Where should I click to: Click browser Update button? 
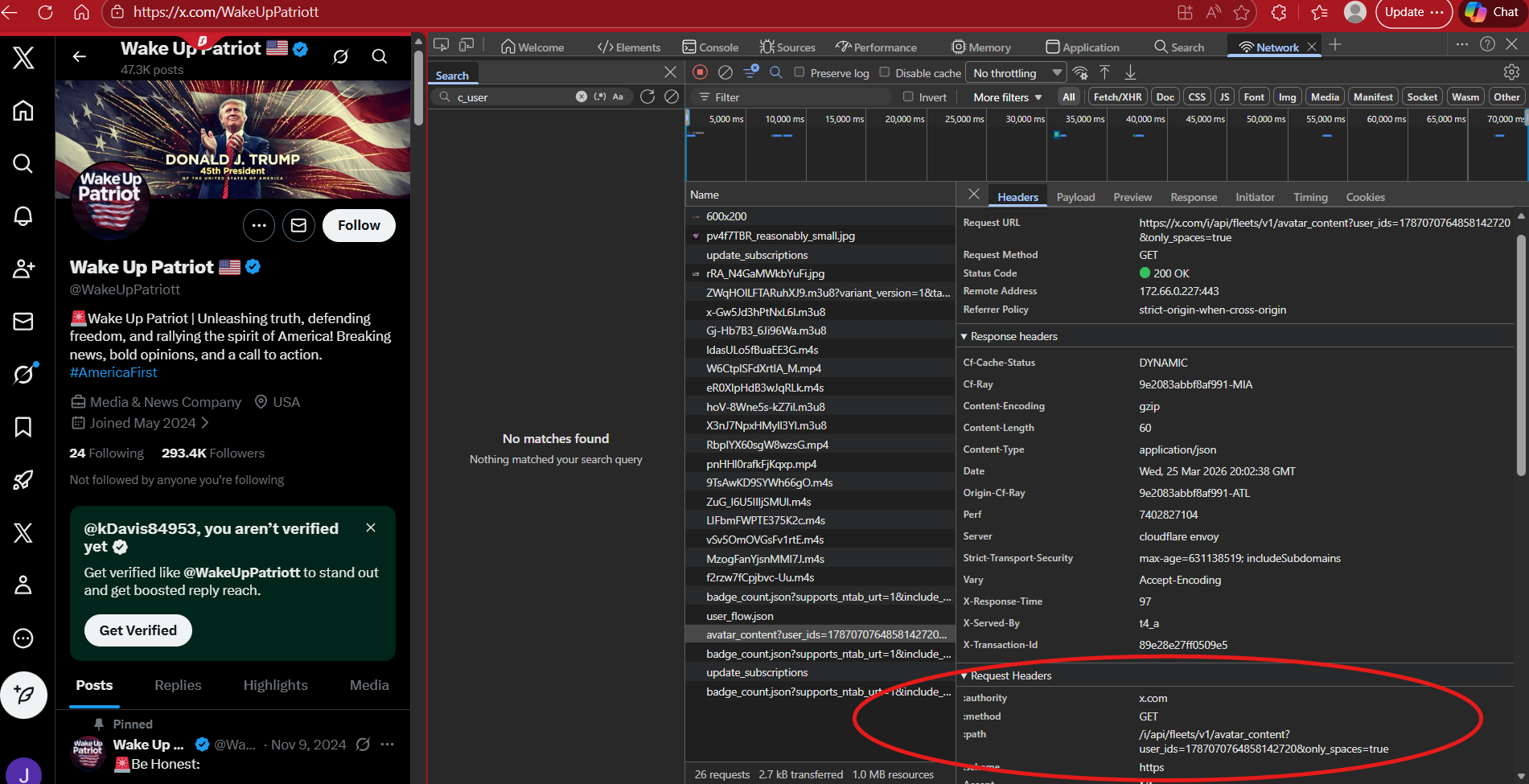pyautogui.click(x=1414, y=12)
